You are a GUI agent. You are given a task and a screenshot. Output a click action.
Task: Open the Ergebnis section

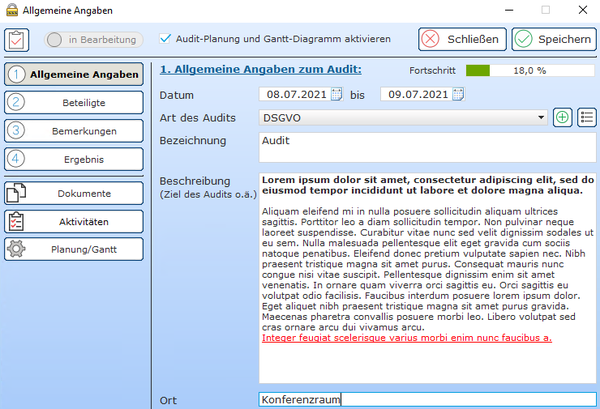pos(74,159)
